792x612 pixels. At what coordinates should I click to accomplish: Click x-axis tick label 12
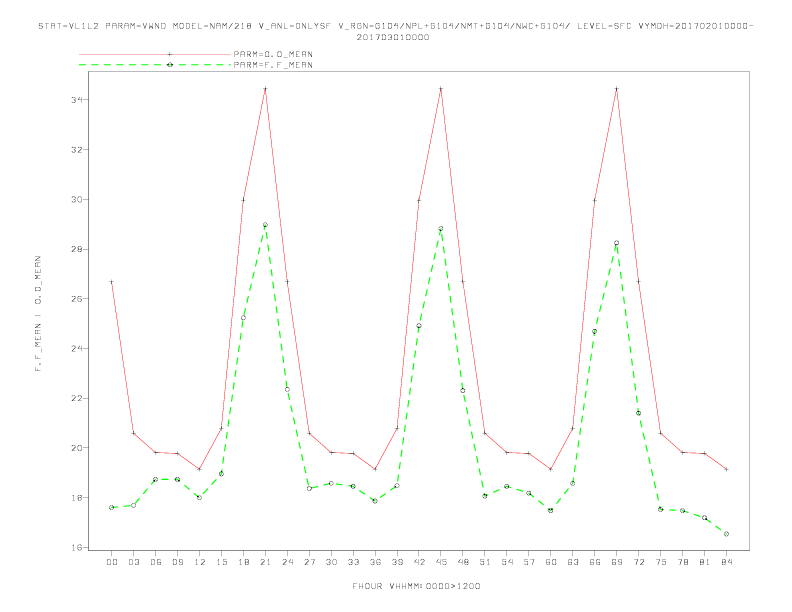click(x=200, y=562)
